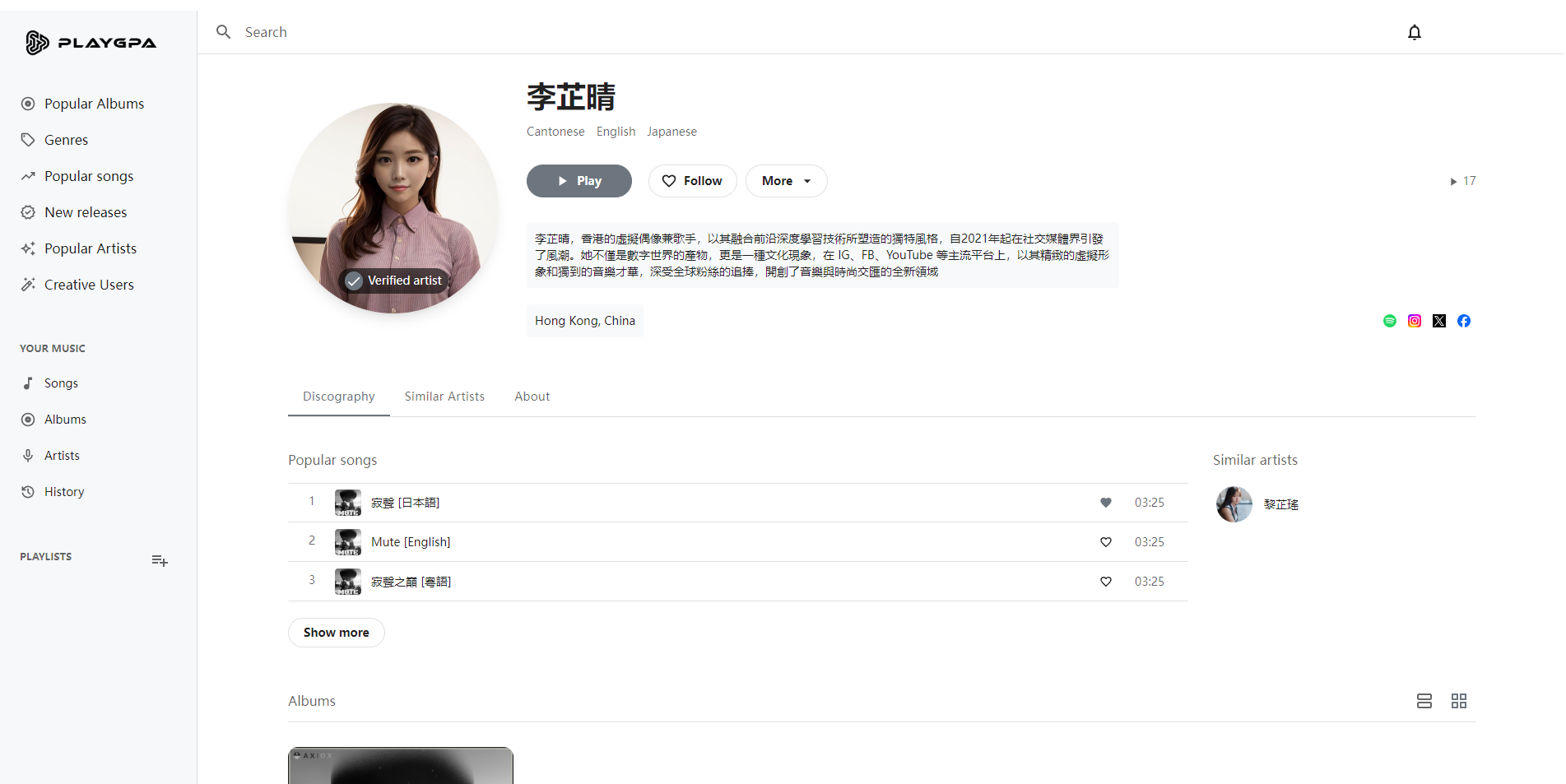Open artist's X (Twitter) icon

coord(1439,321)
